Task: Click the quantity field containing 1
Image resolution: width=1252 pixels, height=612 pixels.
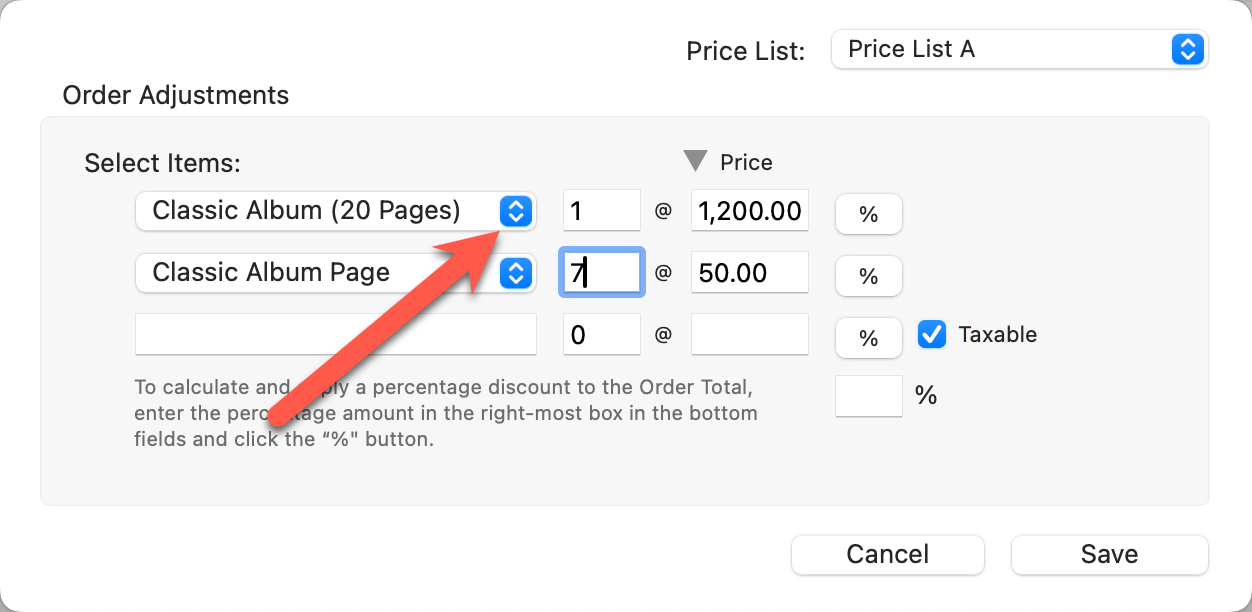Action: 601,211
